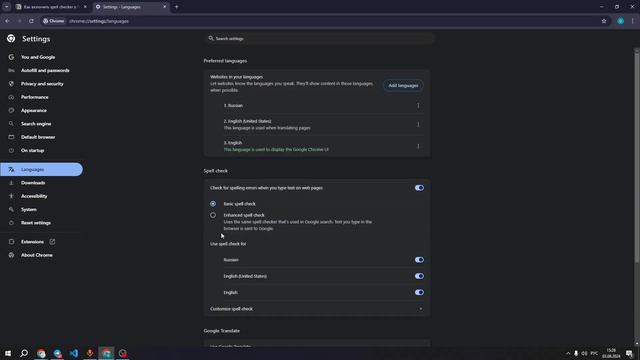Image resolution: width=640 pixels, height=360 pixels.
Task: Click the Search settings input field
Action: coord(318,38)
